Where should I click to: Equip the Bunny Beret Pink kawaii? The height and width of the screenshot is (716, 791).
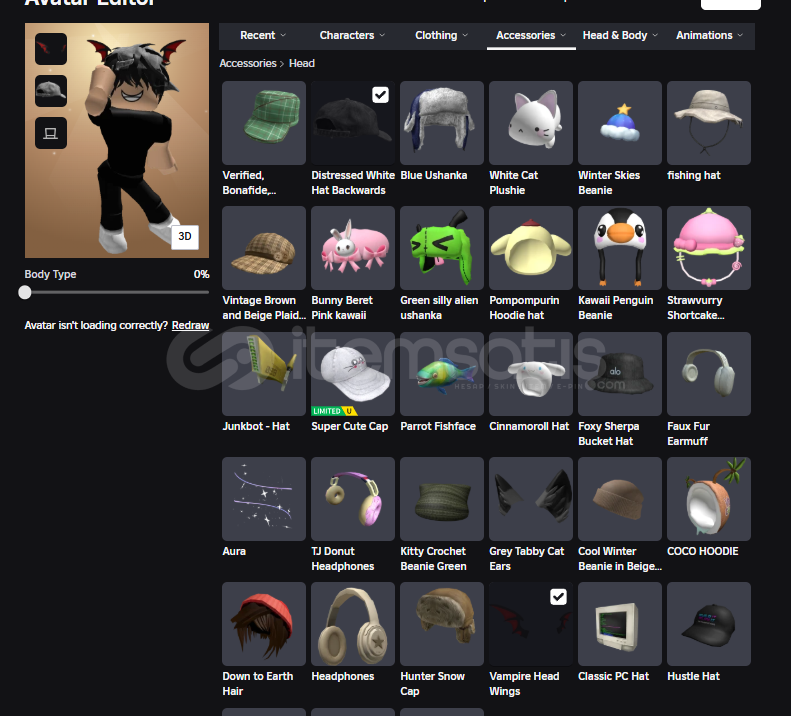(353, 248)
